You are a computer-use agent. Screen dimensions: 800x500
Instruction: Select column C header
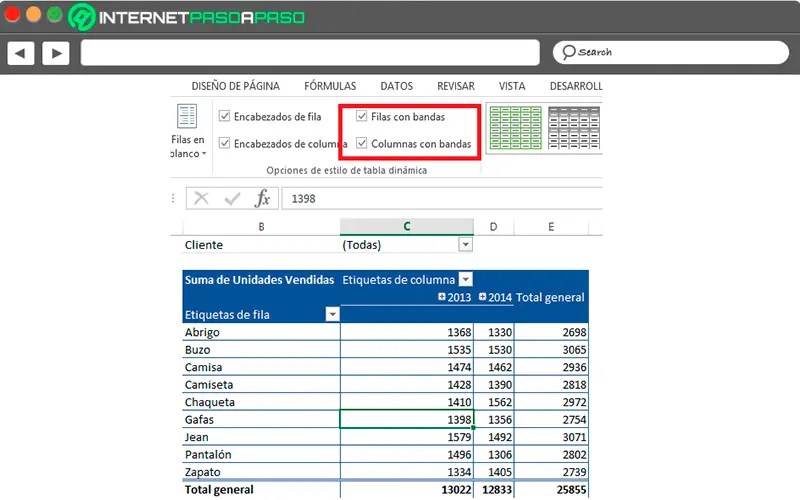[407, 227]
